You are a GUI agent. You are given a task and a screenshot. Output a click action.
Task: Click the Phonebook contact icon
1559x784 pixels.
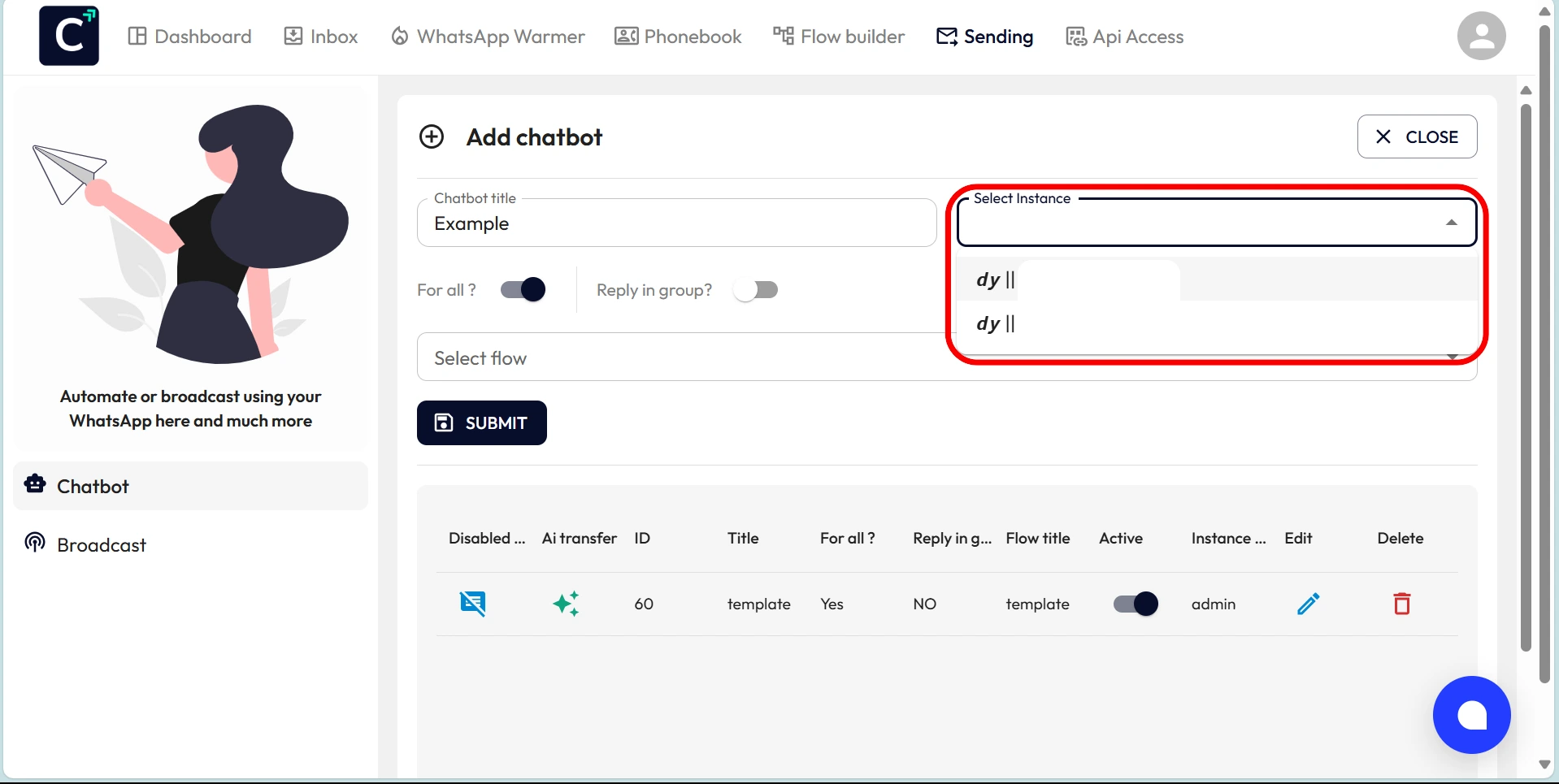click(x=626, y=37)
